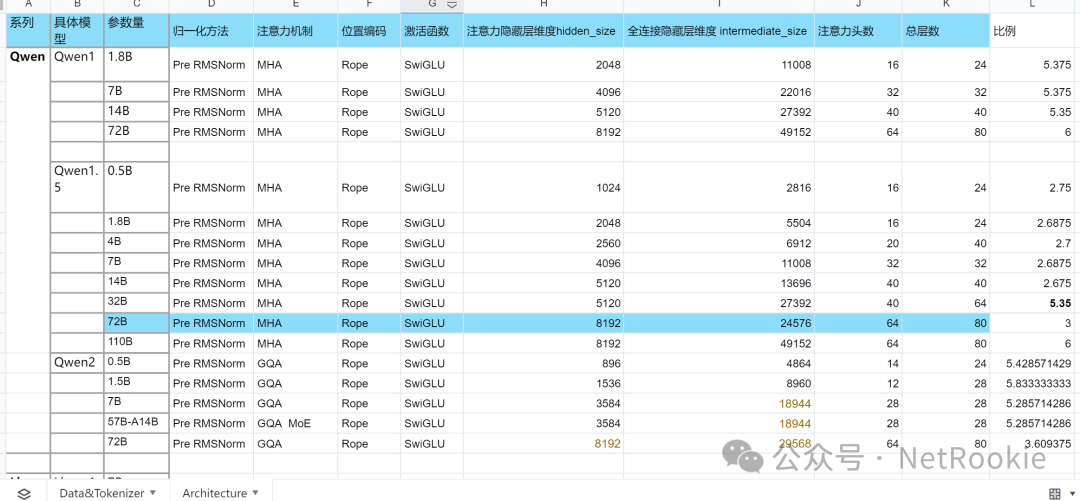Select the 896 hidden size cell

tap(543, 363)
